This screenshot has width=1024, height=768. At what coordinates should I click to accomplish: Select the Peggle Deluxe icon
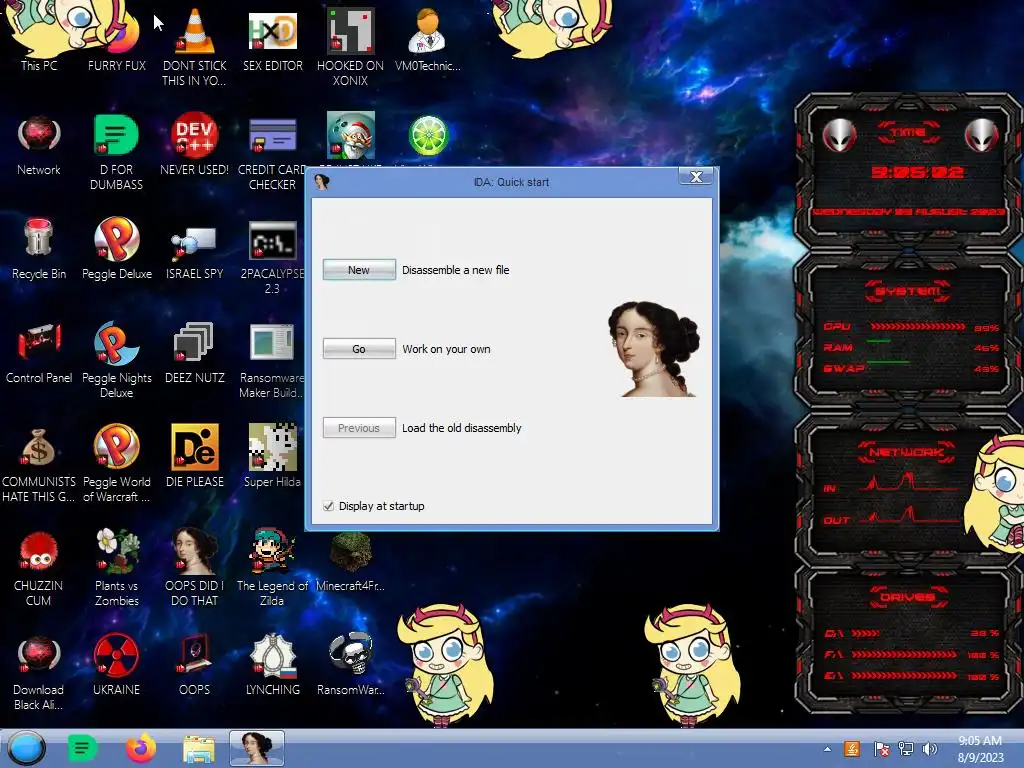pyautogui.click(x=117, y=248)
